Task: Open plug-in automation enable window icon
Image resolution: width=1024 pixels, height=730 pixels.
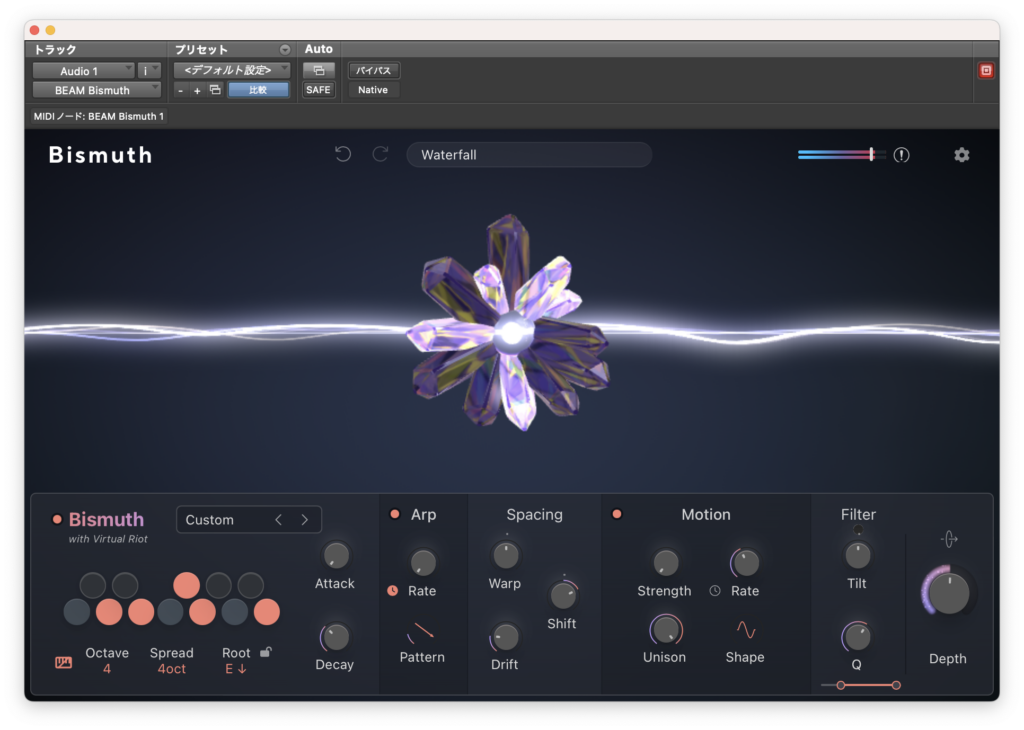Action: point(319,71)
